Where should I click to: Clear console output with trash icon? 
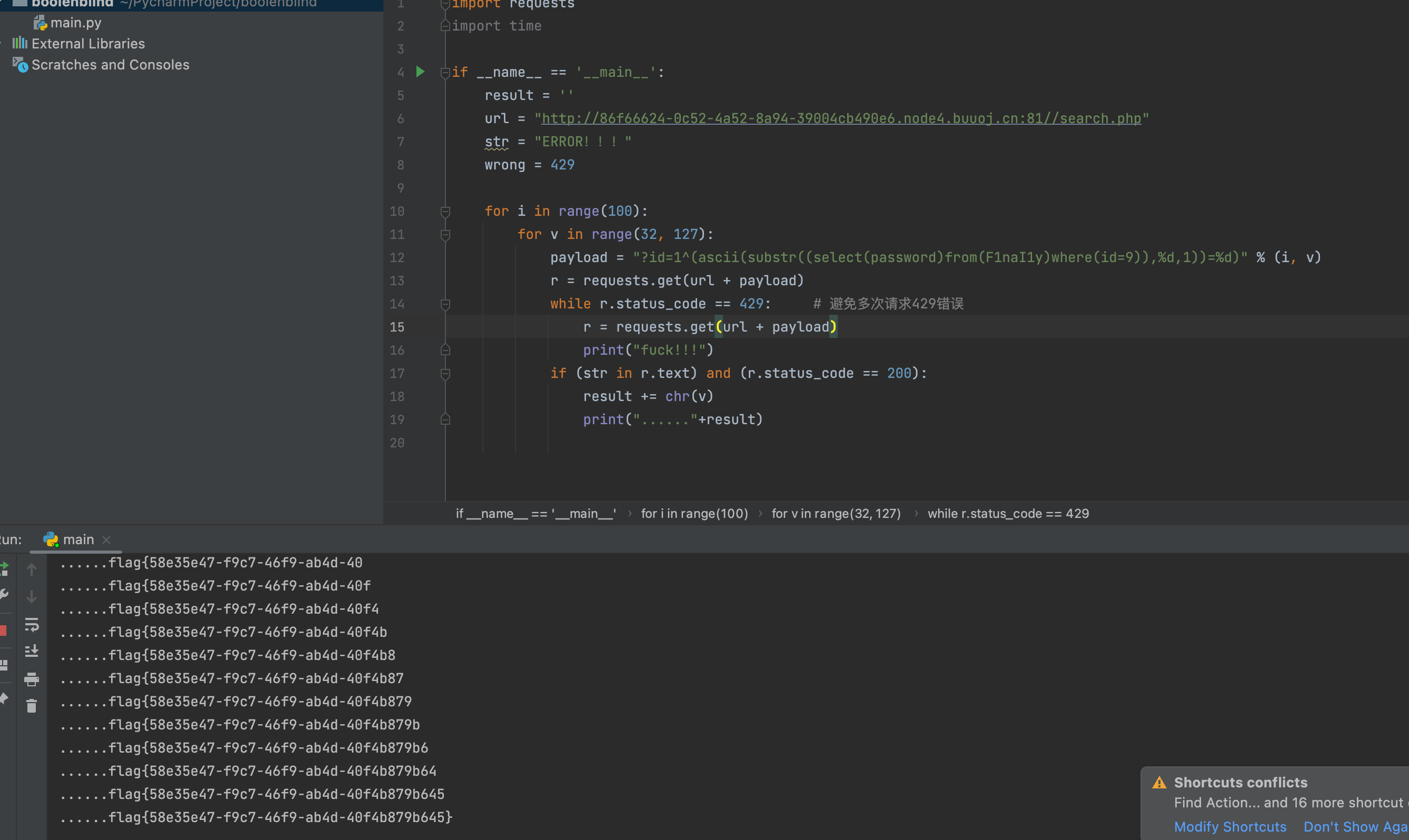[32, 706]
